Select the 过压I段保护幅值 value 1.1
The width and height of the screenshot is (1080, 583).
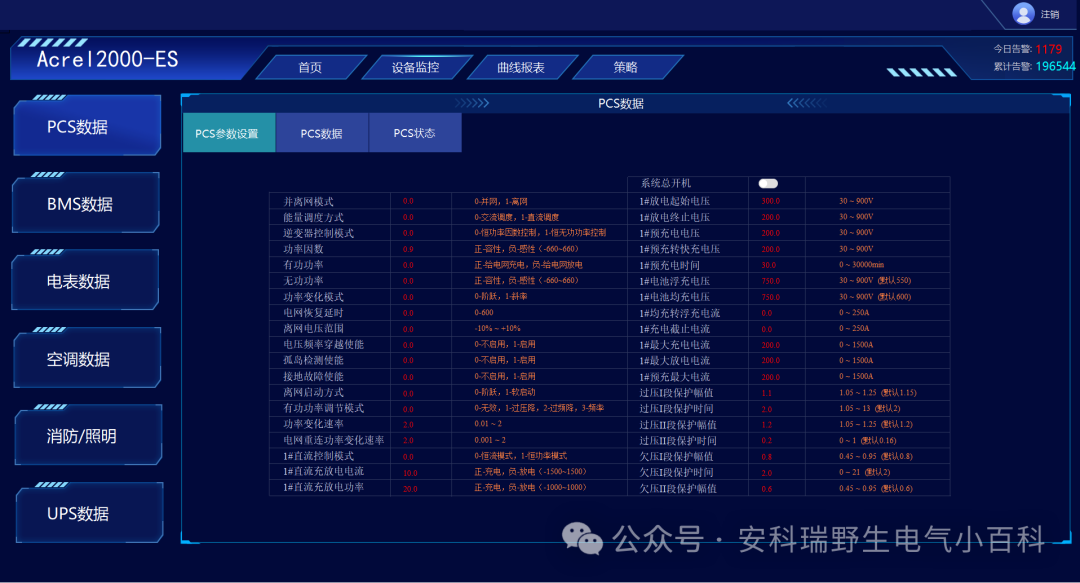coord(767,393)
